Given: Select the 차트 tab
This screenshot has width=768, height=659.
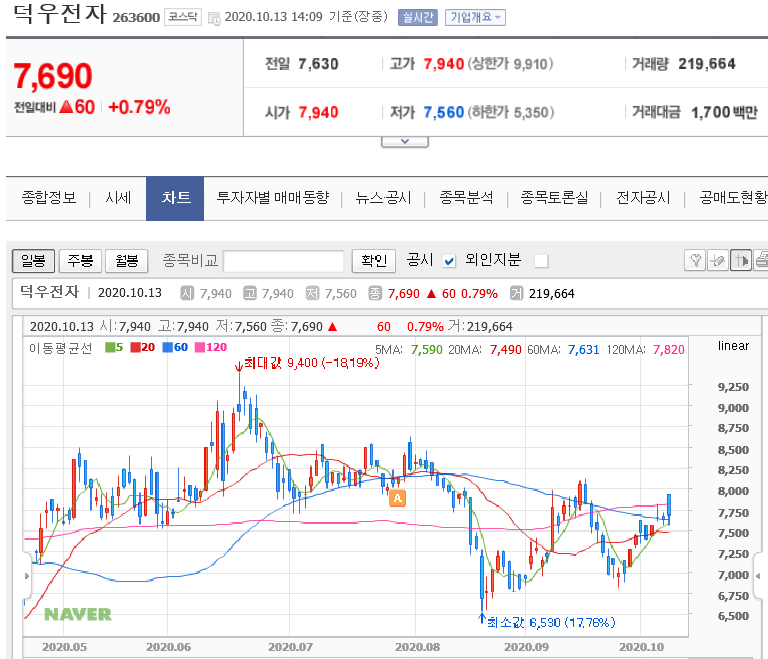Looking at the screenshot, I should click(175, 198).
